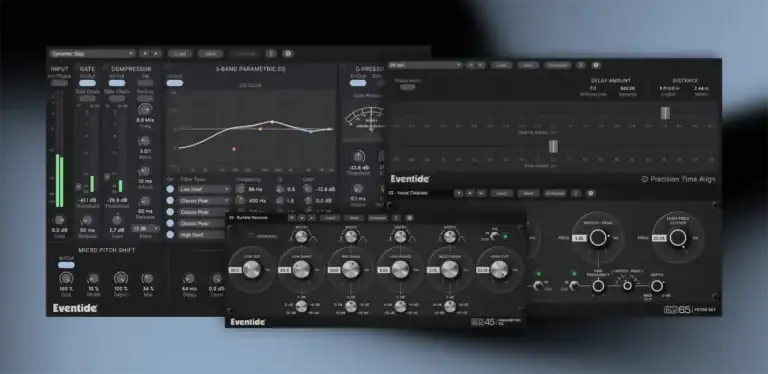The height and width of the screenshot is (374, 768).
Task: Click the info circle beside Precision Time Align title
Action: pos(645,179)
